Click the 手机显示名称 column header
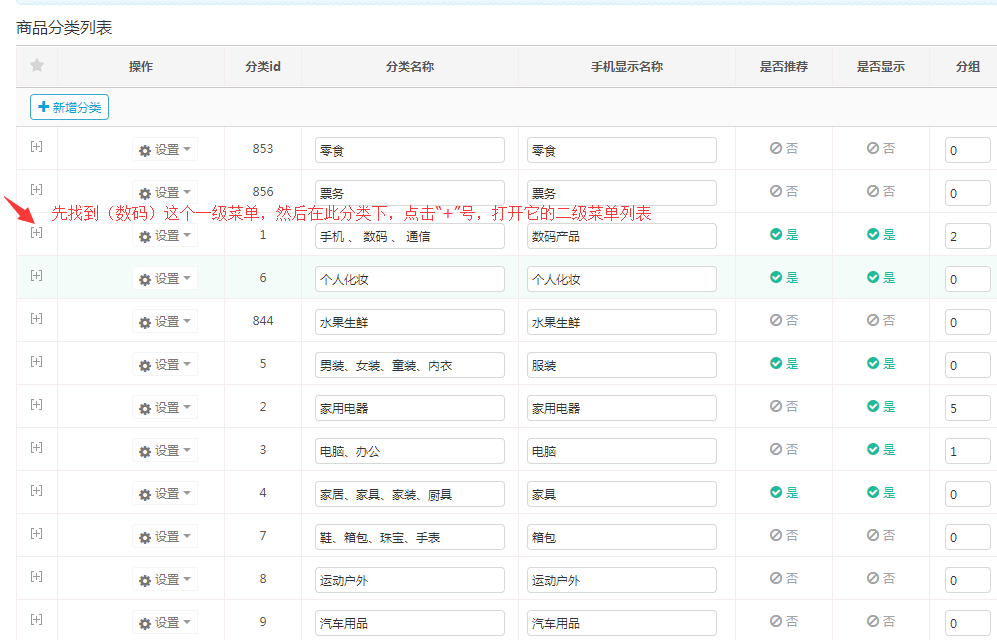 tap(626, 66)
